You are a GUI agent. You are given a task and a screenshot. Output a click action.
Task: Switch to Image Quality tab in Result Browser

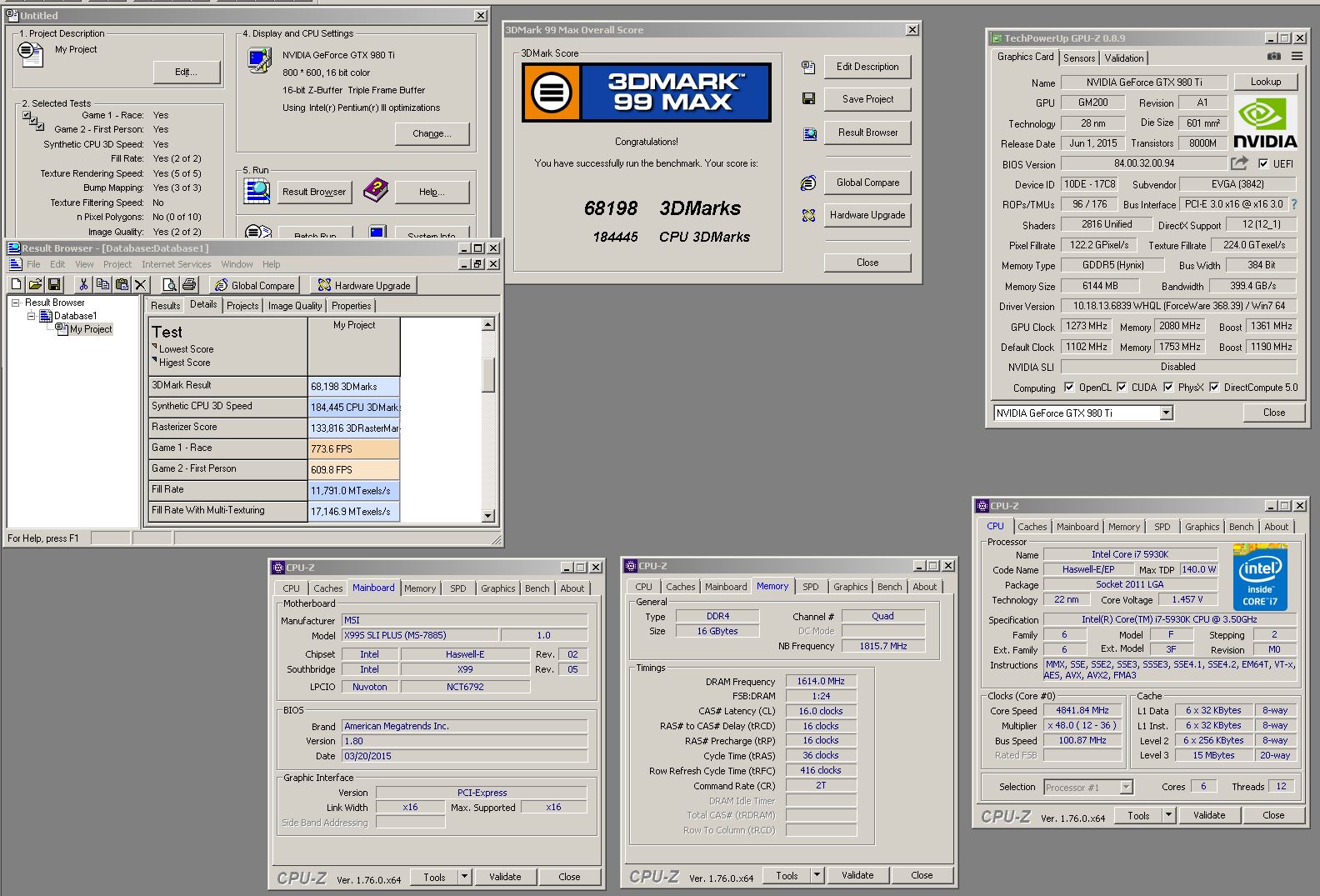(x=295, y=306)
